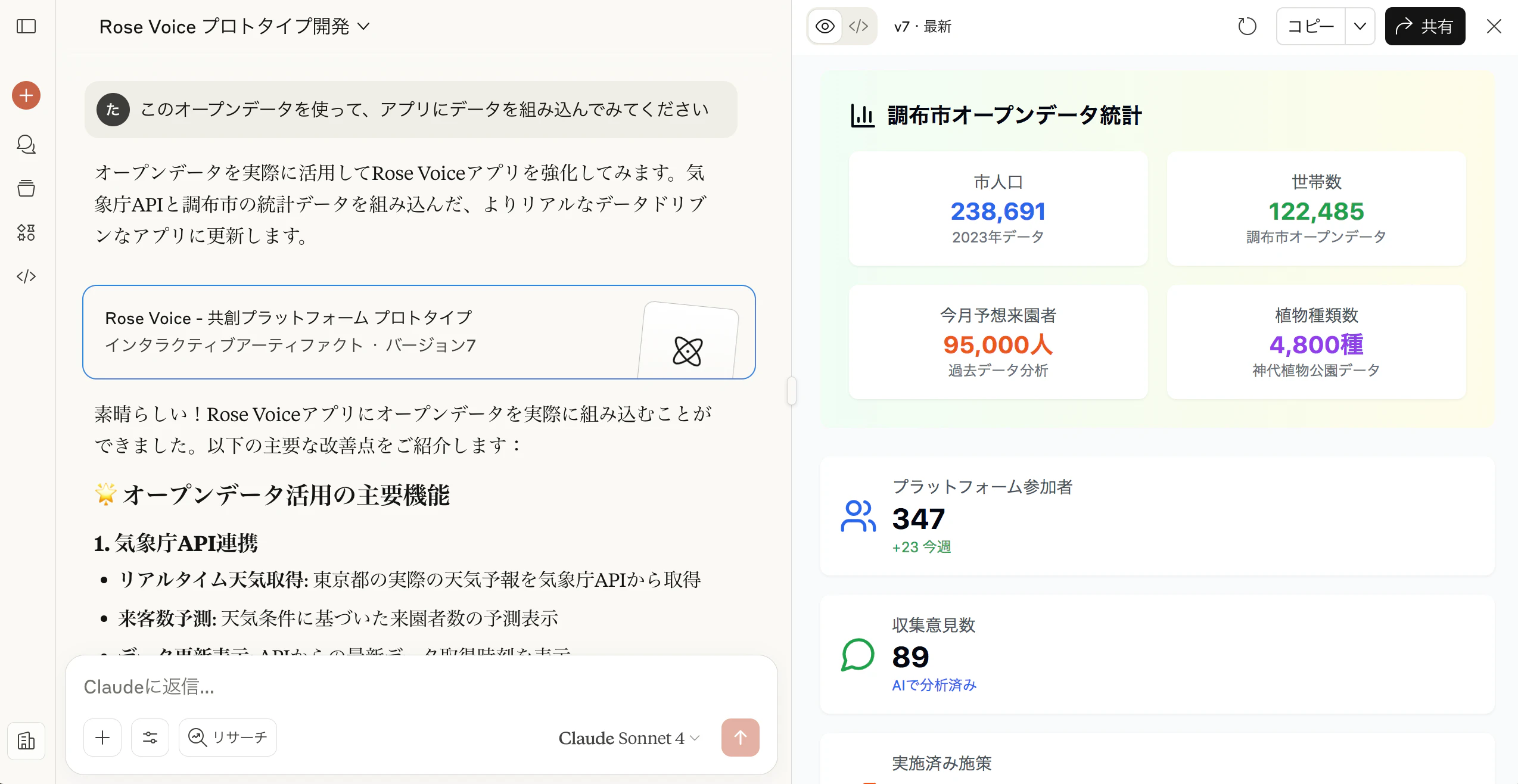Screen dimensions: 1518x784
Task: Reload the artifact preview
Action: tap(1247, 26)
